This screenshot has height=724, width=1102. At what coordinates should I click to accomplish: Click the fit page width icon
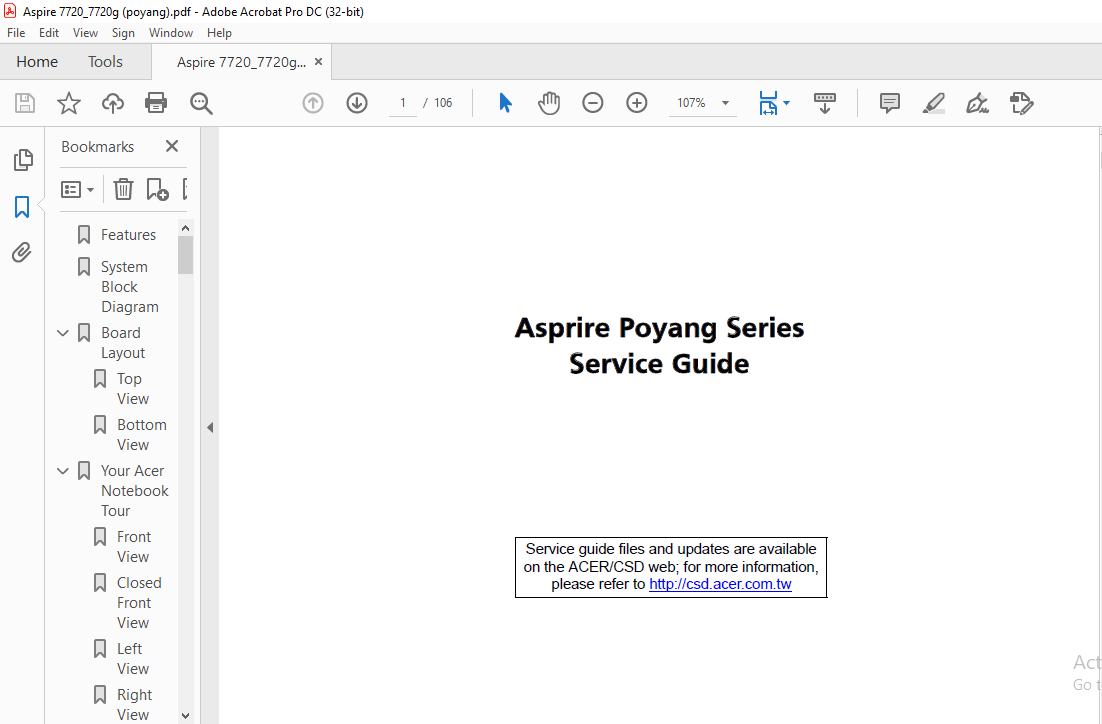click(x=768, y=103)
